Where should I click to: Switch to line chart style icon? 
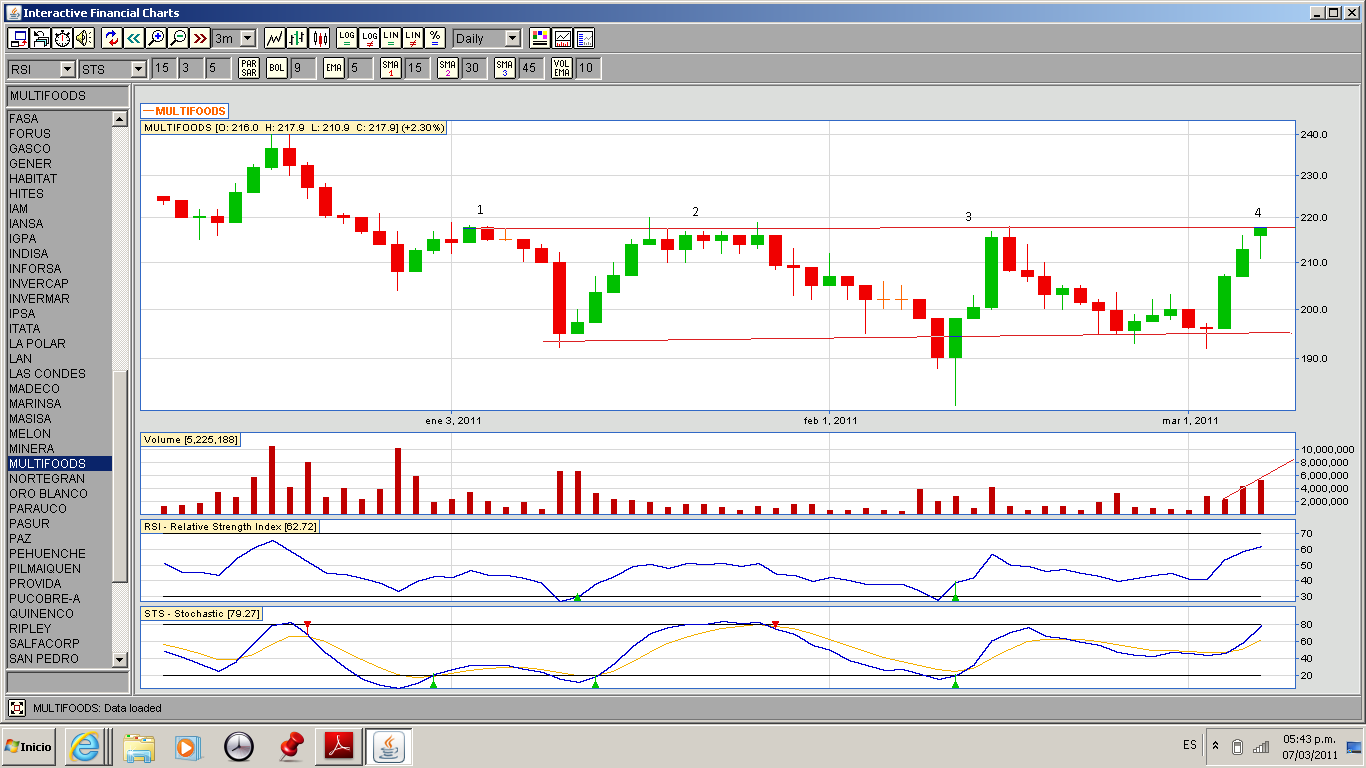275,38
